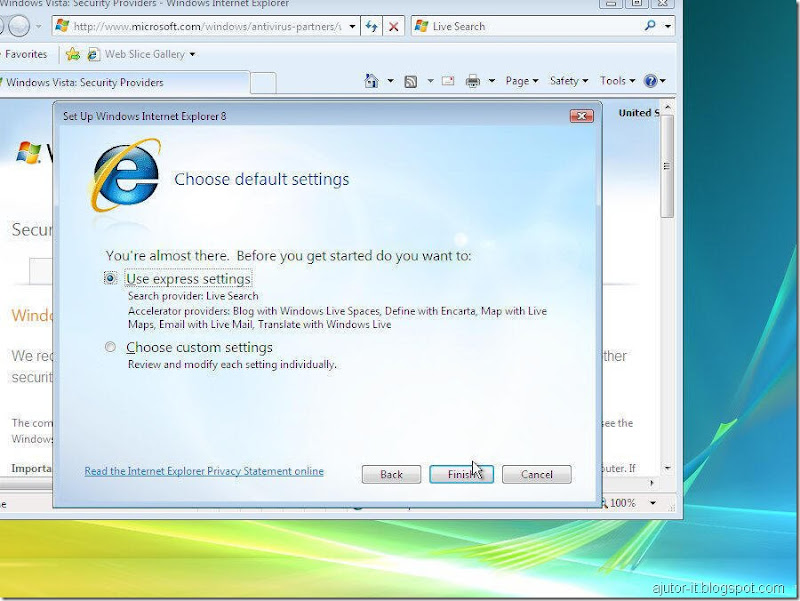Open a new blank tab
This screenshot has height=601, width=800.
tap(263, 83)
